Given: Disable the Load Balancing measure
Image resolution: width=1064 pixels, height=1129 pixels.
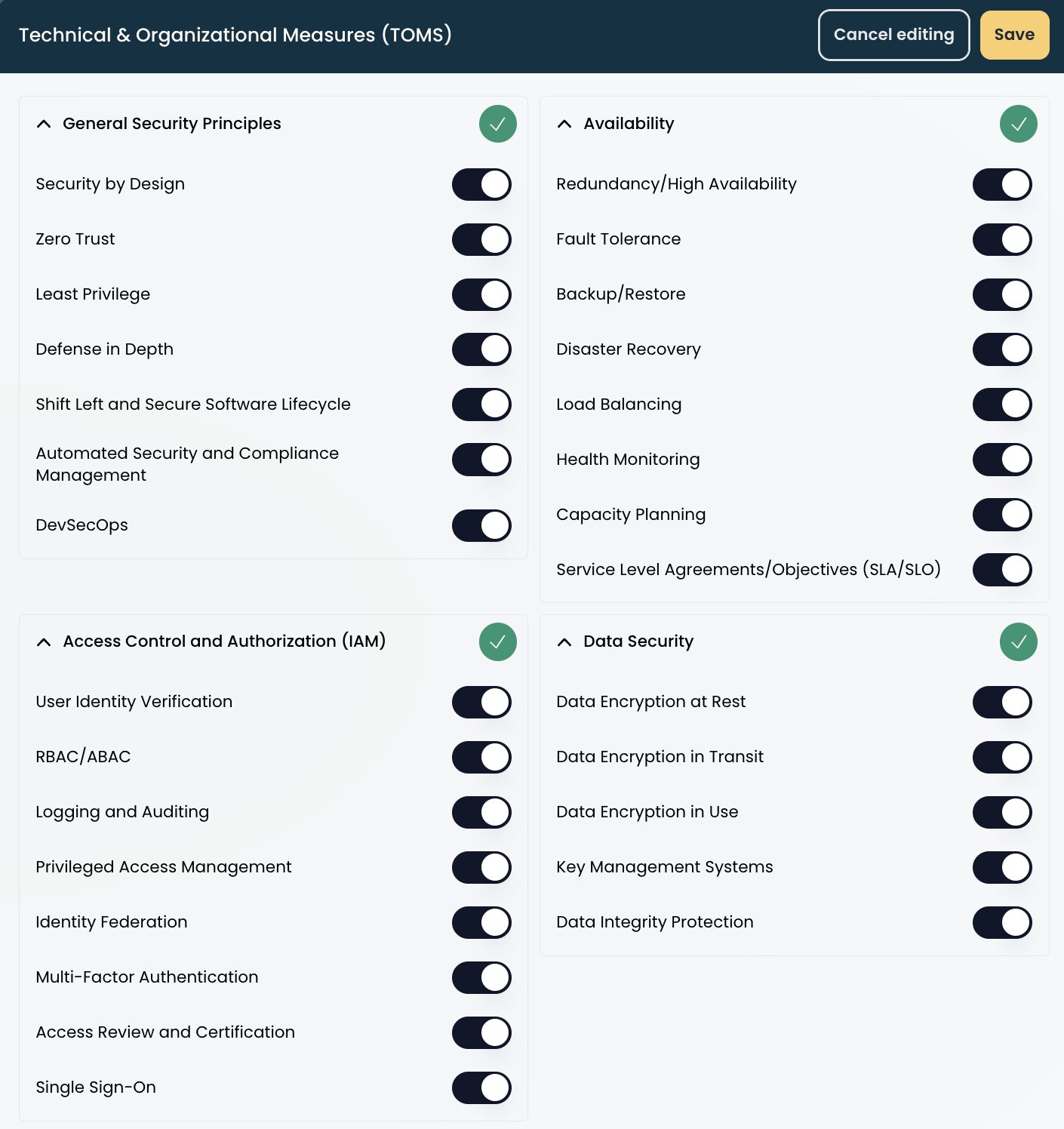Looking at the screenshot, I should 1002,405.
